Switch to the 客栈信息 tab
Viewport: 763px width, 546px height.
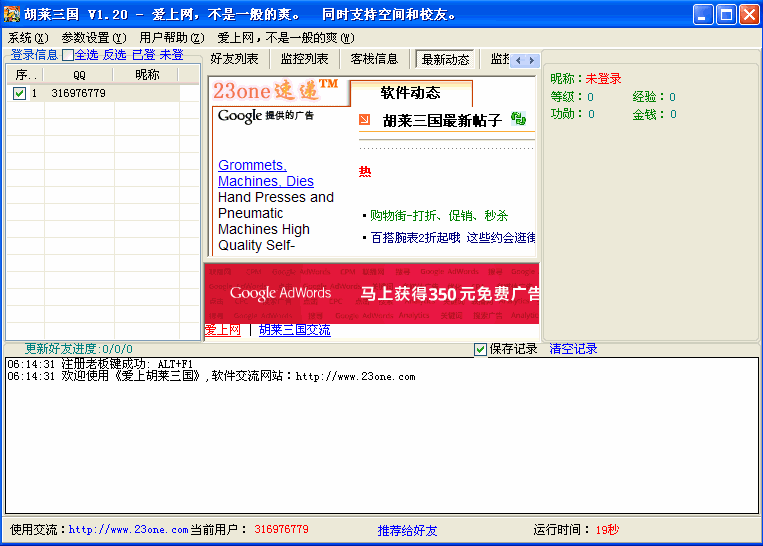click(375, 59)
